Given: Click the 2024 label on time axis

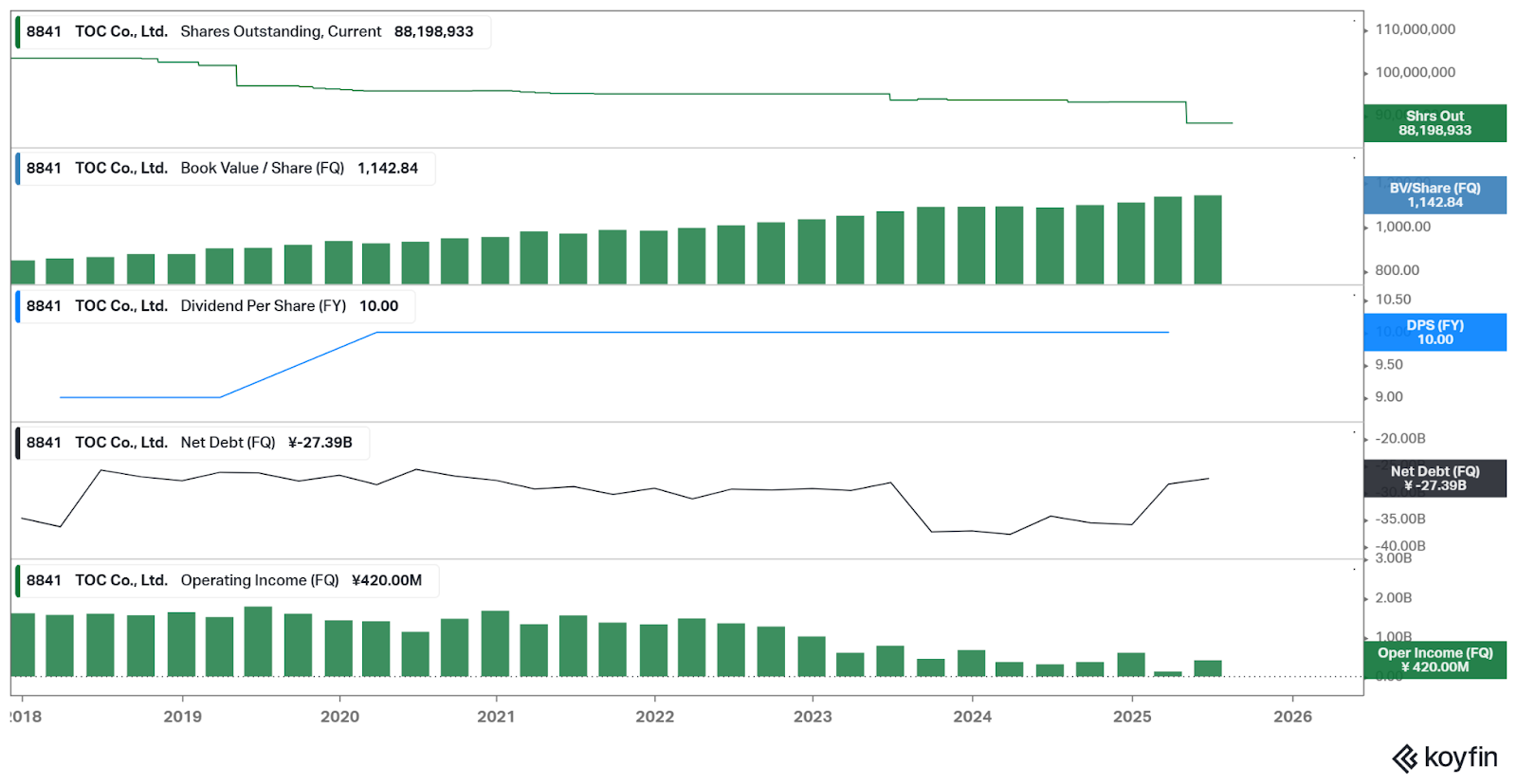Looking at the screenshot, I should point(972,717).
